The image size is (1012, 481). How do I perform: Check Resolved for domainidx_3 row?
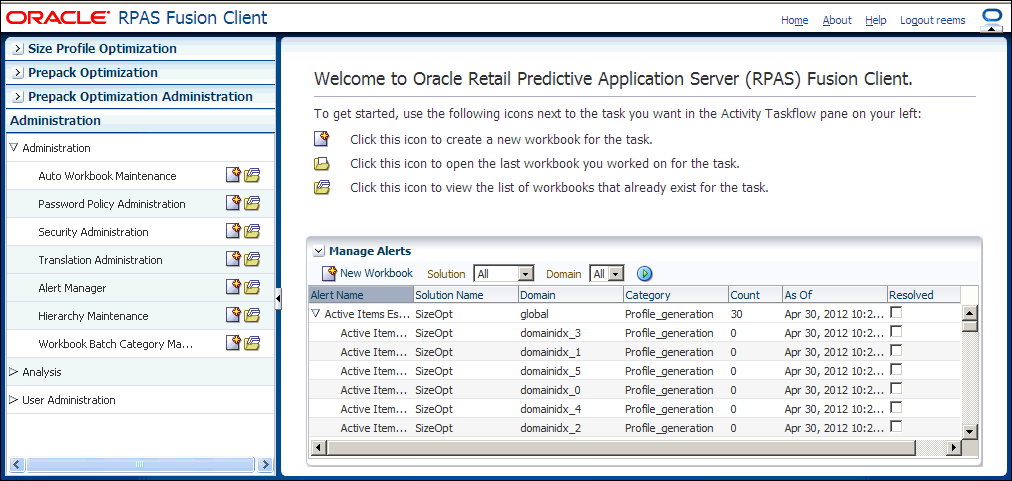pyautogui.click(x=896, y=331)
